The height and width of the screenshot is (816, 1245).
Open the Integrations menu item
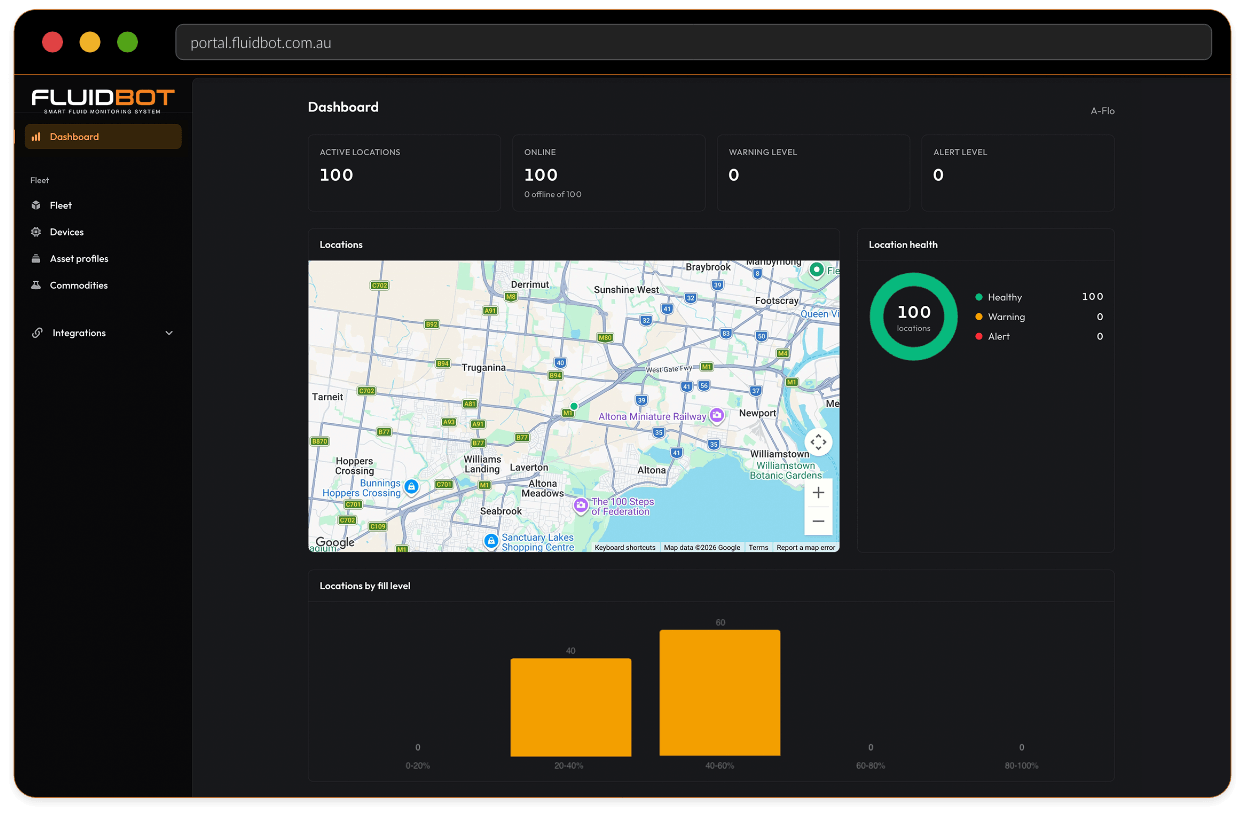[103, 333]
